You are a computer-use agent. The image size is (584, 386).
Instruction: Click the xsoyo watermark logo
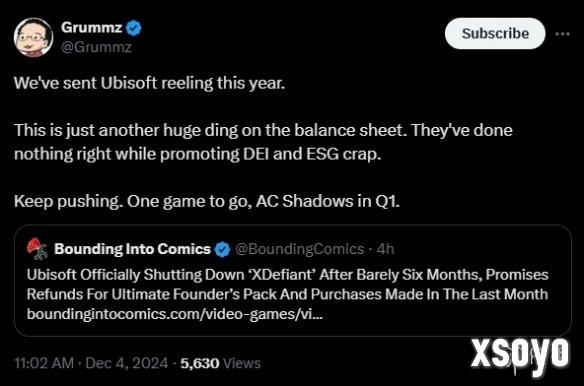pyautogui.click(x=520, y=354)
